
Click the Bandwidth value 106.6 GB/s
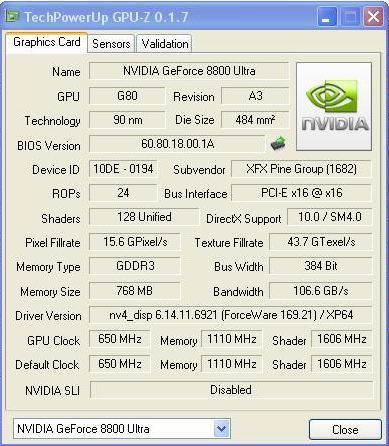pyautogui.click(x=321, y=291)
